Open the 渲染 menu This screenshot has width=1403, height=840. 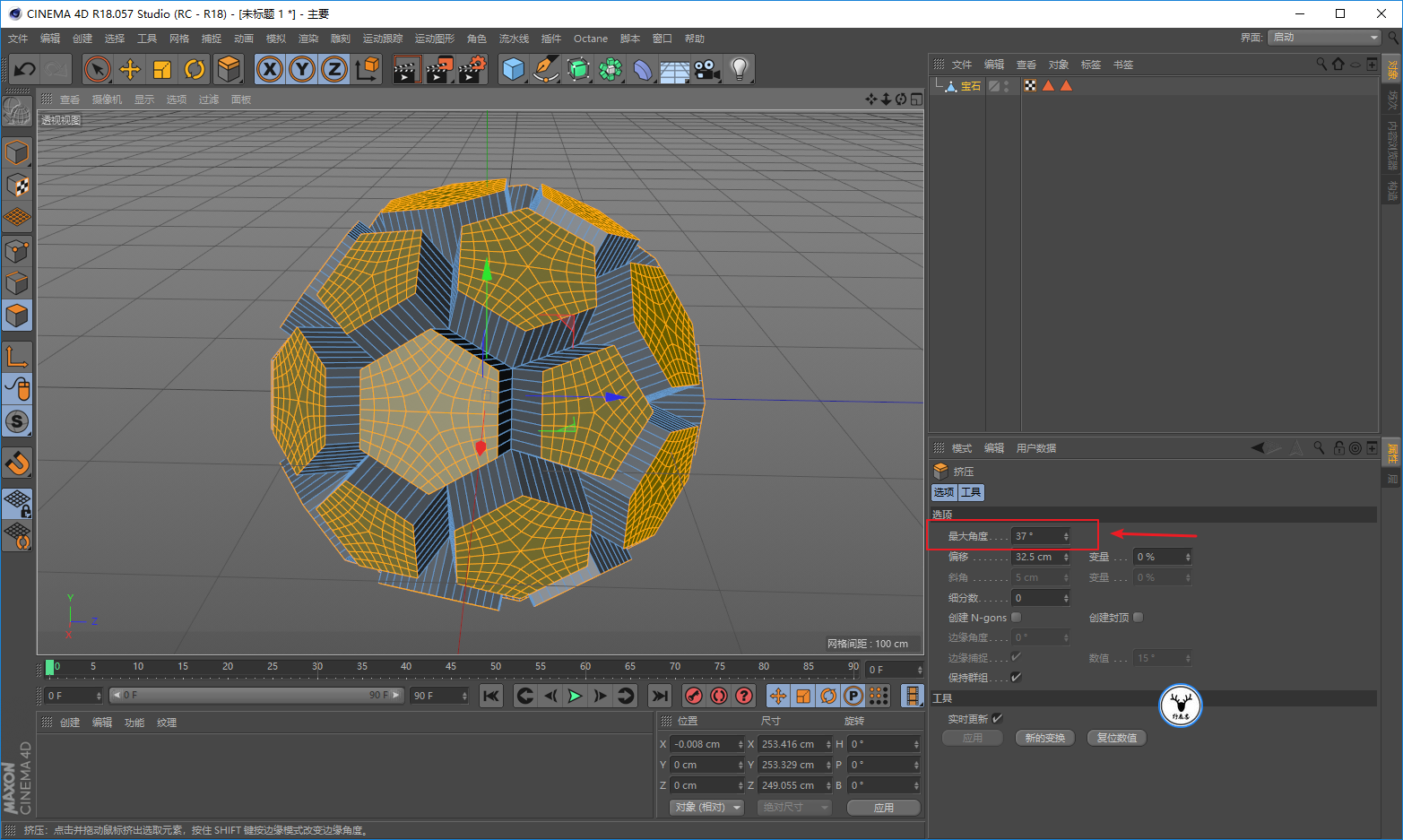308,39
